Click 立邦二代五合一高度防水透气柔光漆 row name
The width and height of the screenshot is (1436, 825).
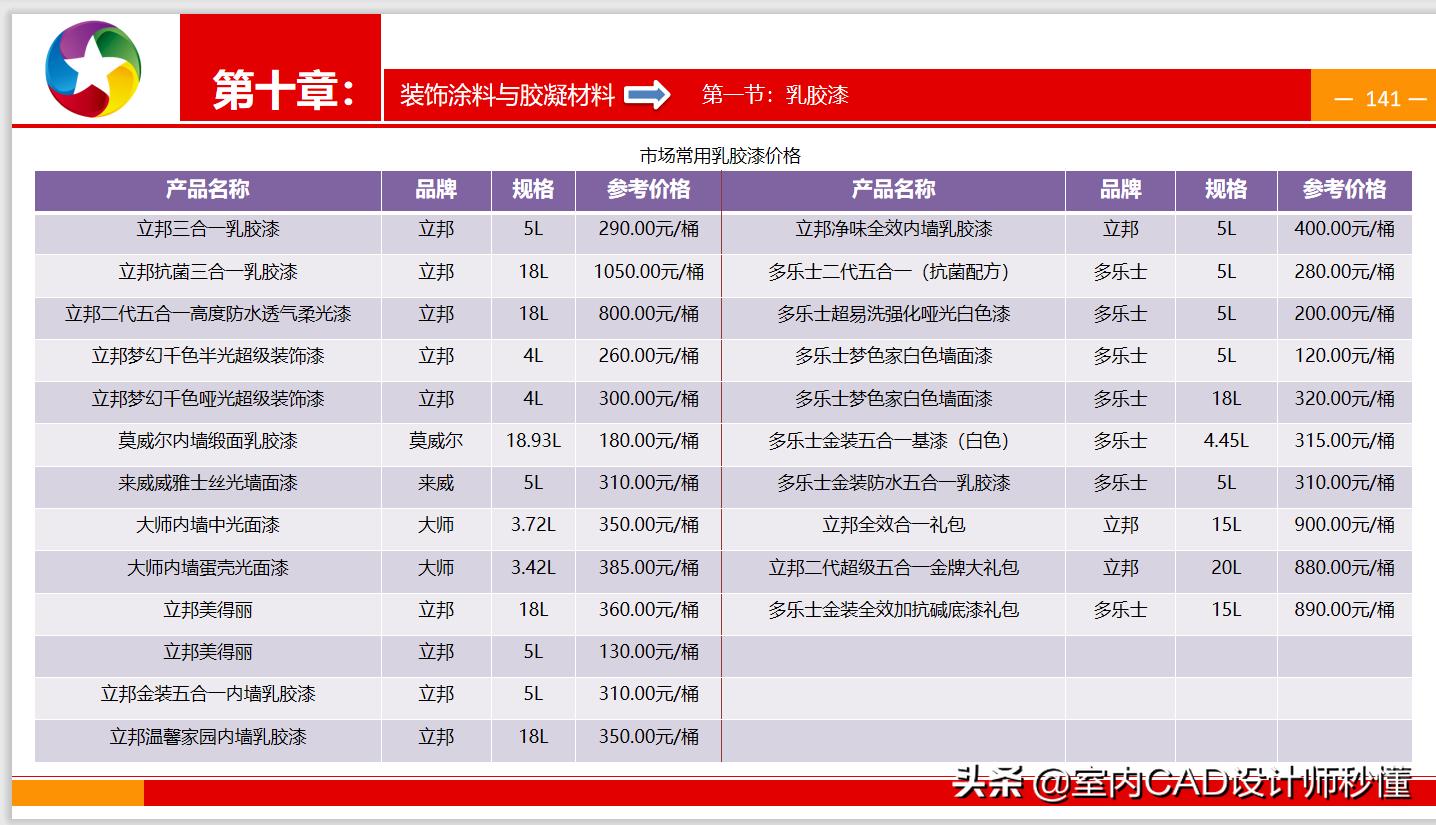pos(208,313)
